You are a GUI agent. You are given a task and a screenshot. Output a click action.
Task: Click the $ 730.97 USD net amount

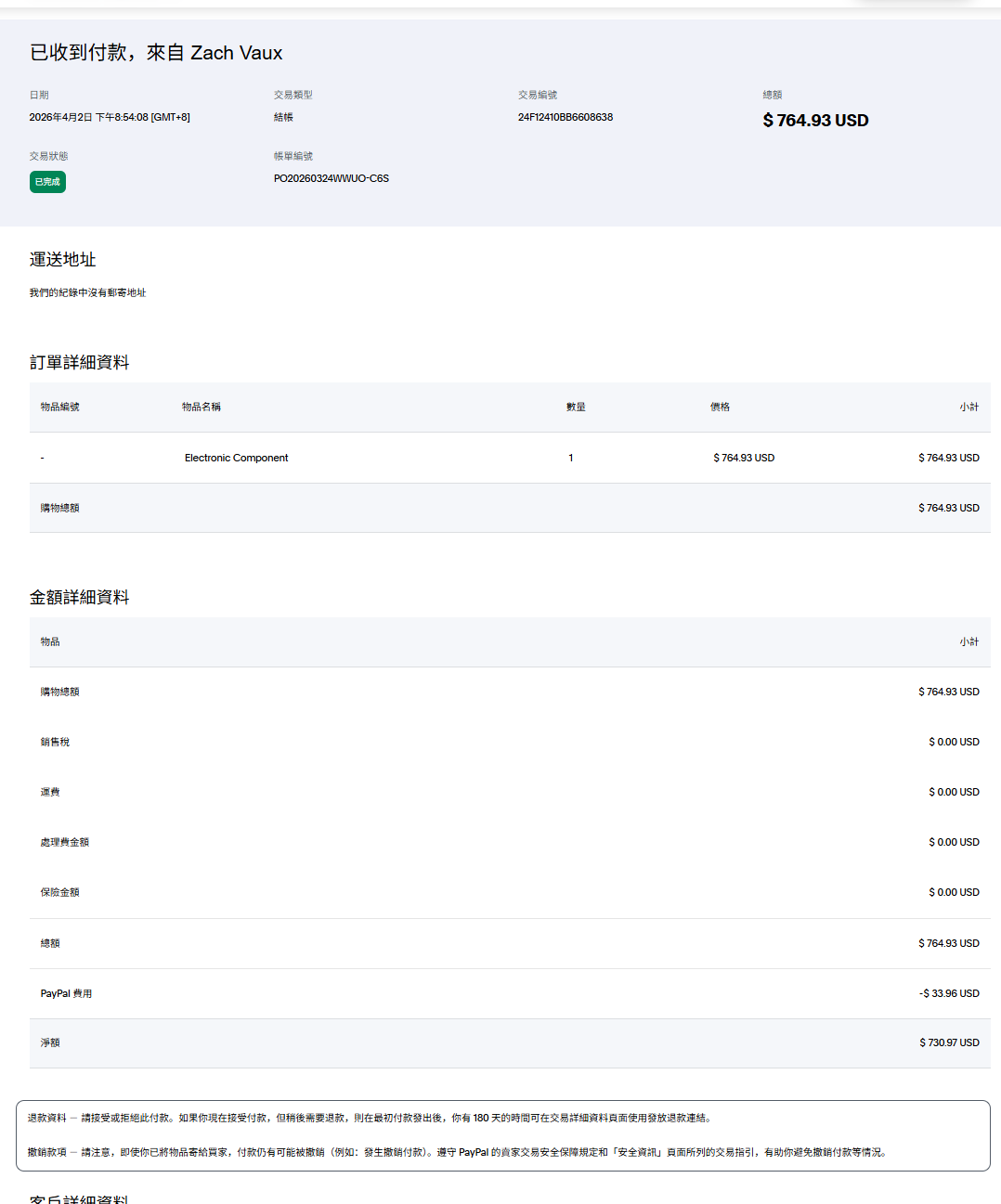click(x=949, y=1042)
